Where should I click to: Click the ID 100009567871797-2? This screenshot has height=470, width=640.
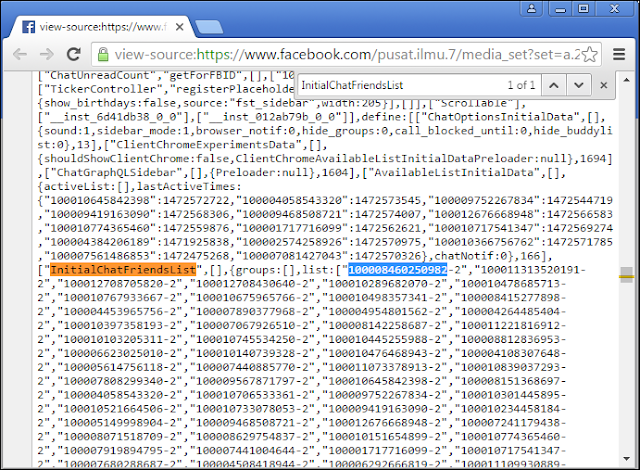pyautogui.click(x=252, y=381)
